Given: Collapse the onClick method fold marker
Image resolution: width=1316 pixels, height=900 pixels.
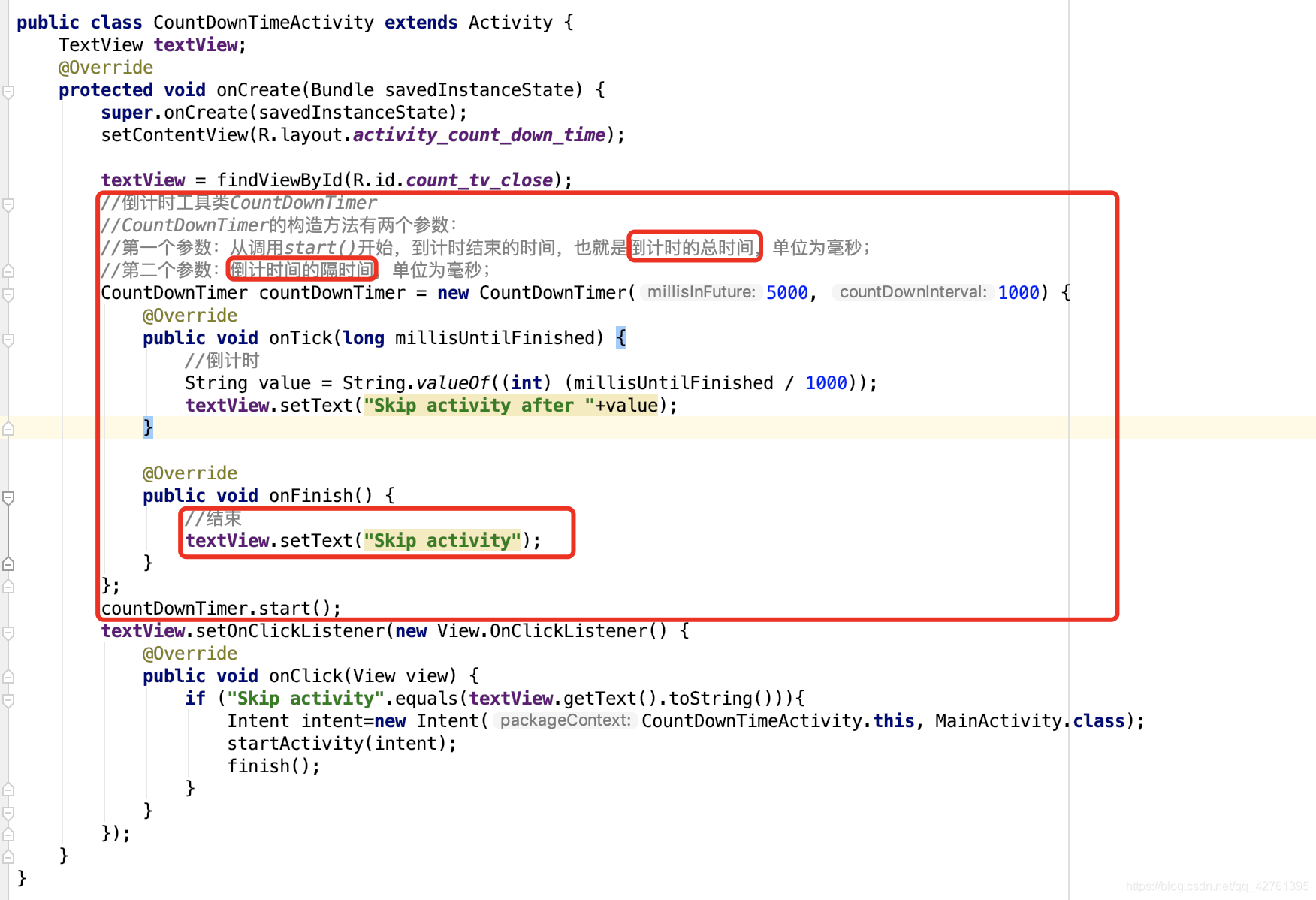Looking at the screenshot, I should [x=8, y=677].
